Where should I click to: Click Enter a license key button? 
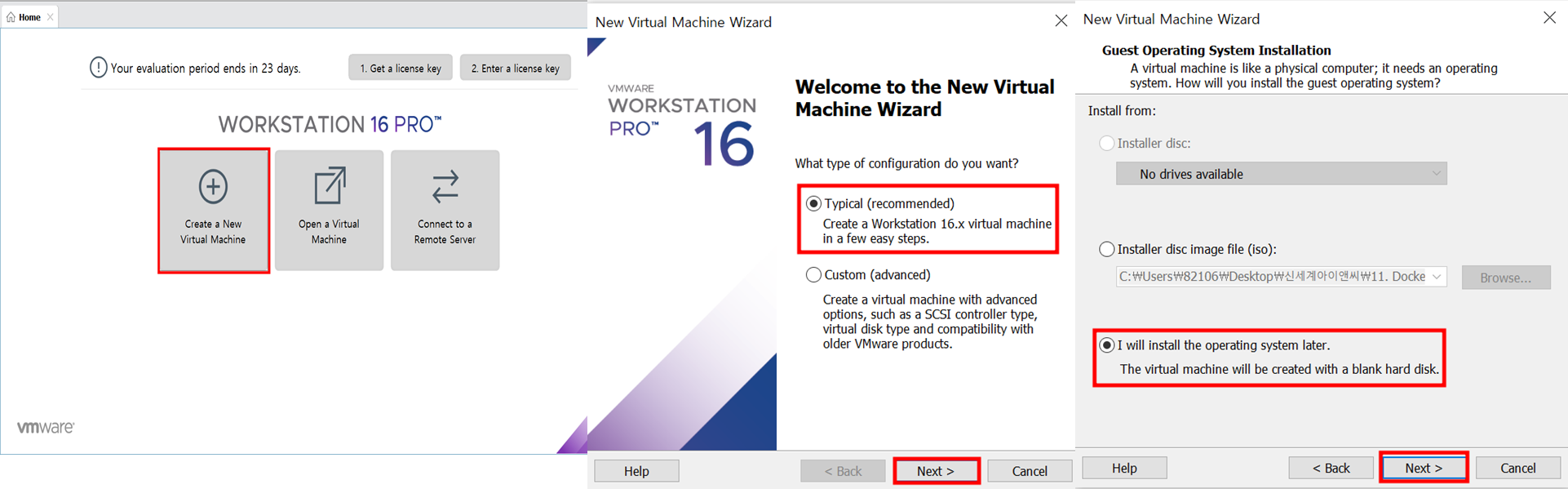pyautogui.click(x=515, y=68)
